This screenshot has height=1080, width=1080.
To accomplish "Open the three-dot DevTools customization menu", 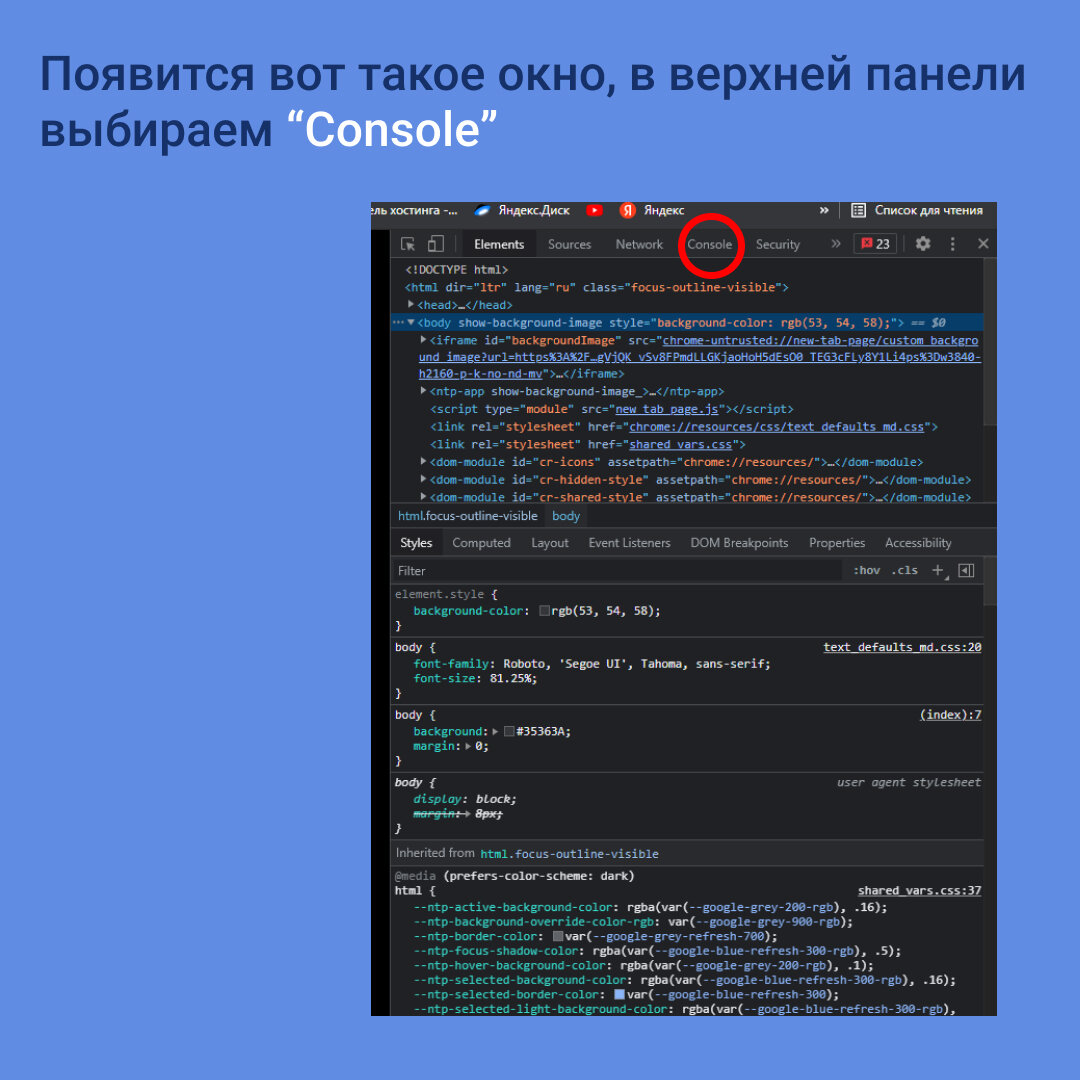I will (952, 243).
